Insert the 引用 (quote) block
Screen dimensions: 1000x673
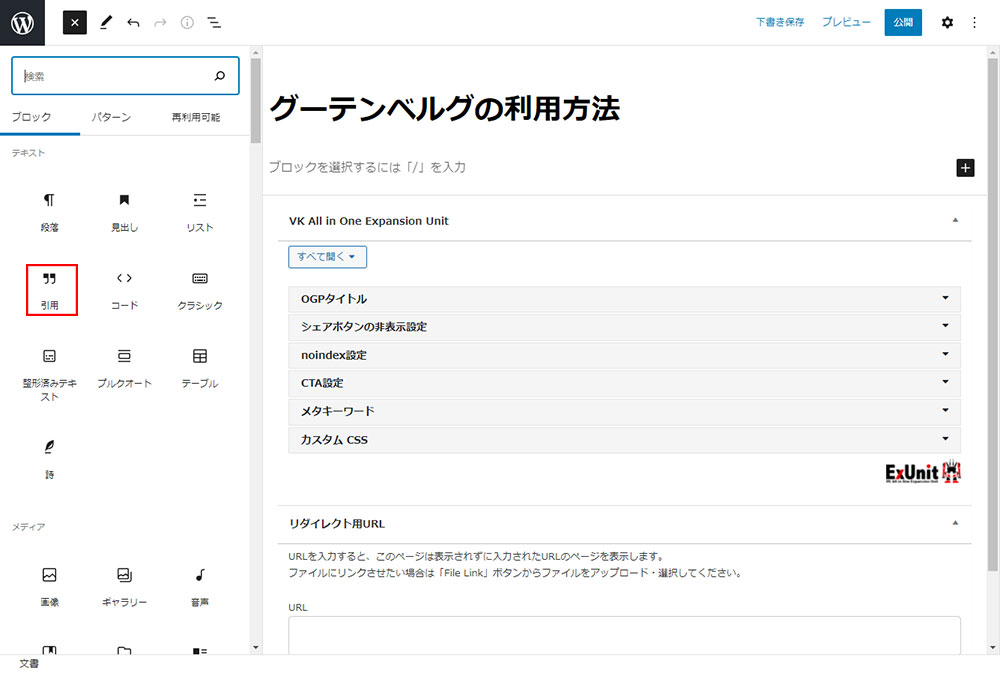[x=51, y=289]
